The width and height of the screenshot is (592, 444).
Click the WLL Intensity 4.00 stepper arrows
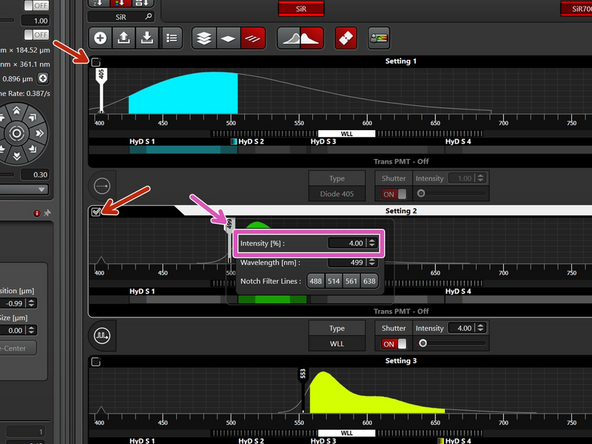(x=480, y=328)
